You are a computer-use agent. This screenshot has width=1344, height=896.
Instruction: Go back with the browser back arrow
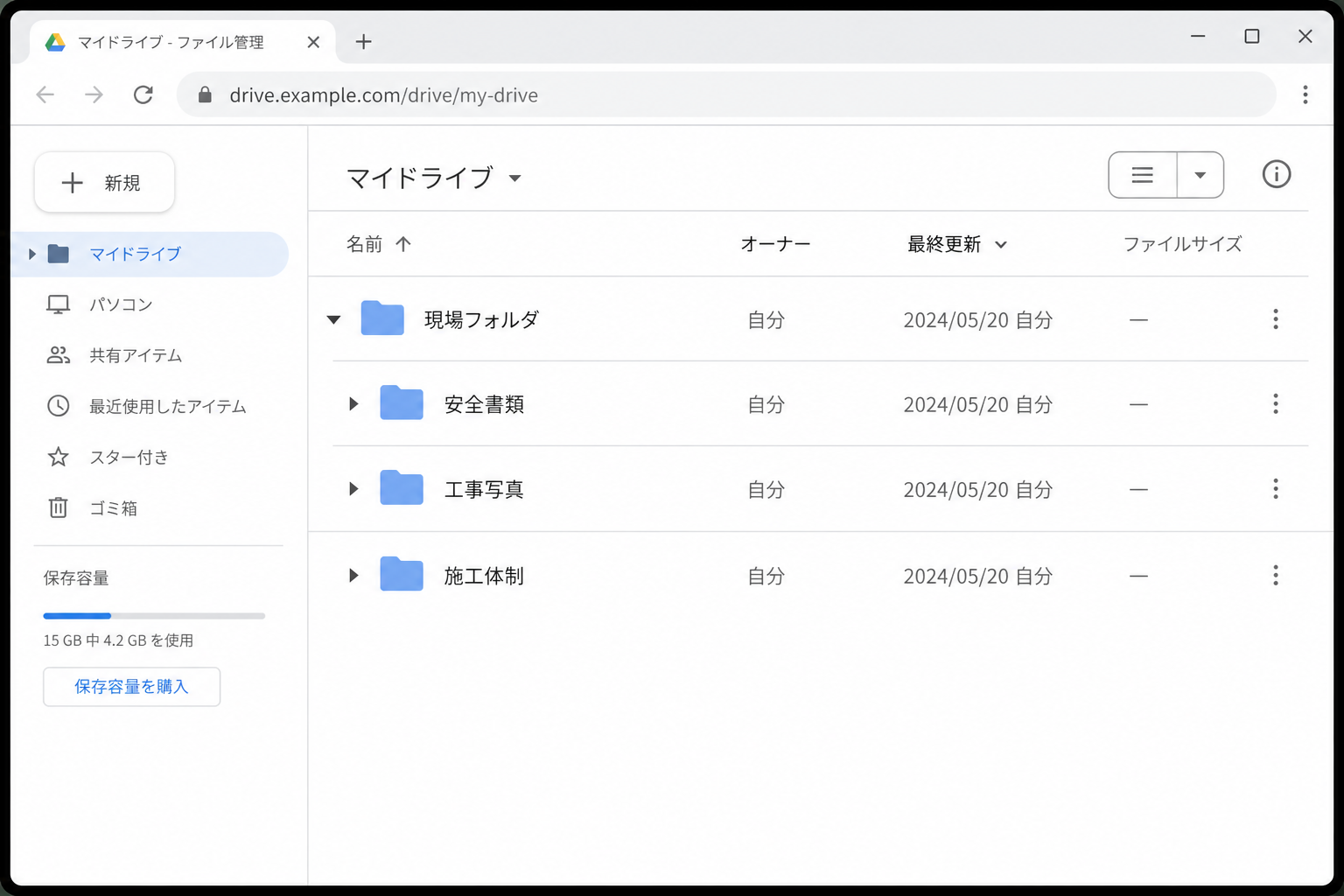pyautogui.click(x=45, y=94)
